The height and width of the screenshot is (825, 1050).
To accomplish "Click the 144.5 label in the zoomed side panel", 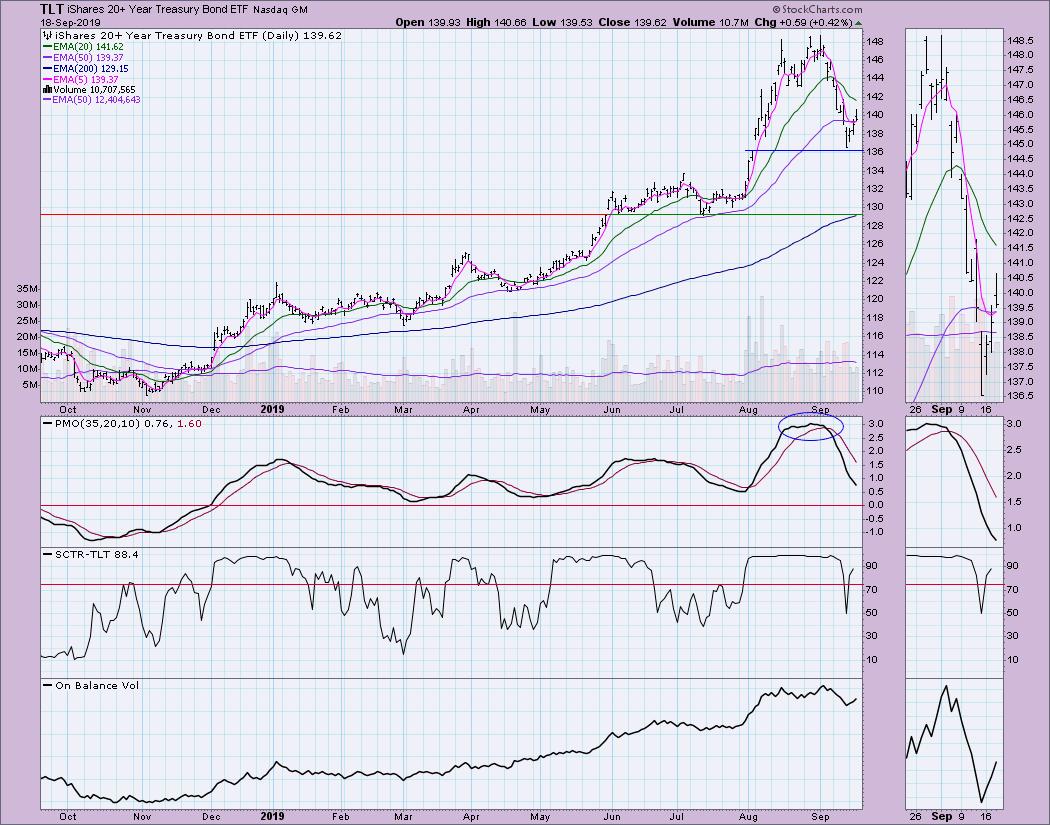I will click(1019, 159).
